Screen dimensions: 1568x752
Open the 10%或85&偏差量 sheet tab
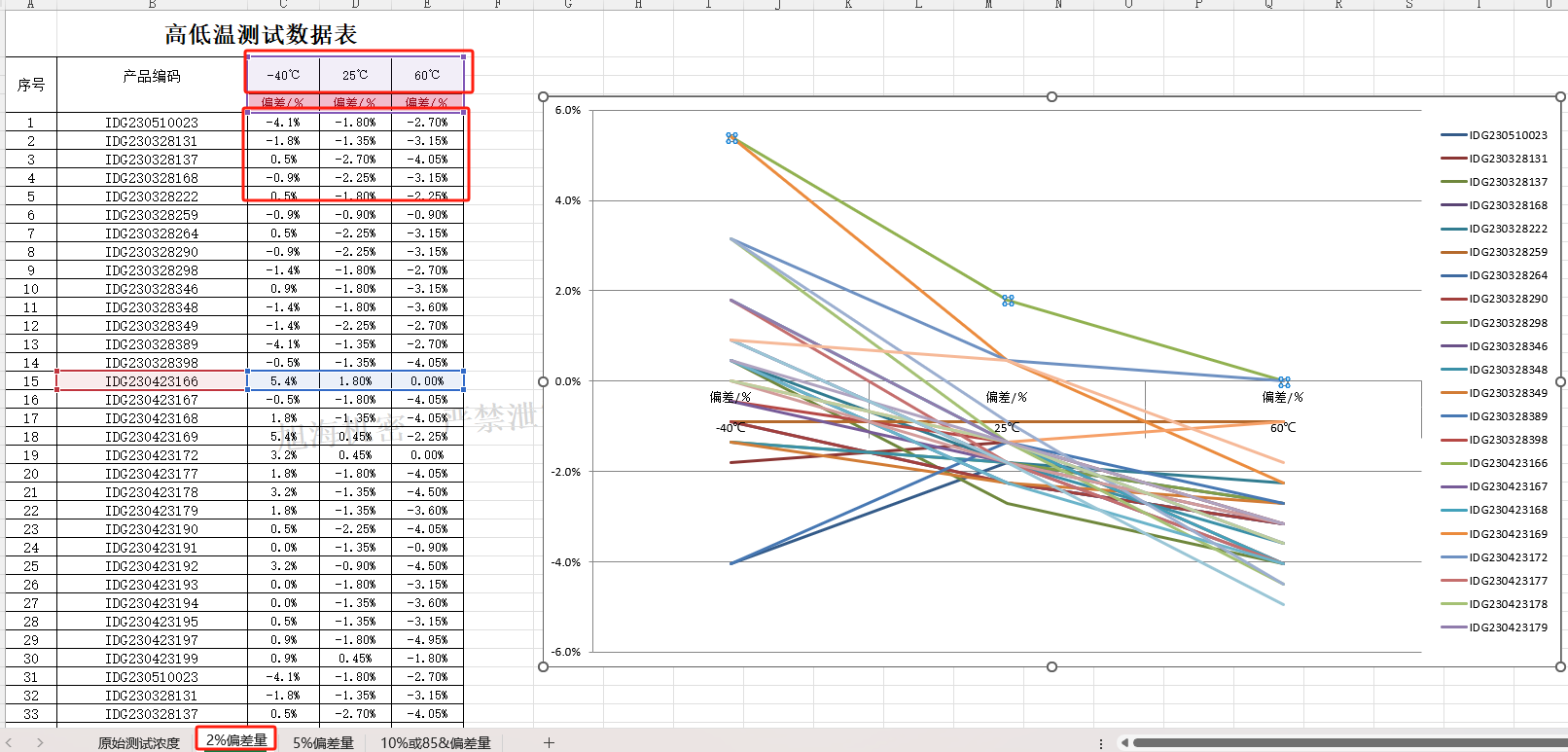coord(435,742)
